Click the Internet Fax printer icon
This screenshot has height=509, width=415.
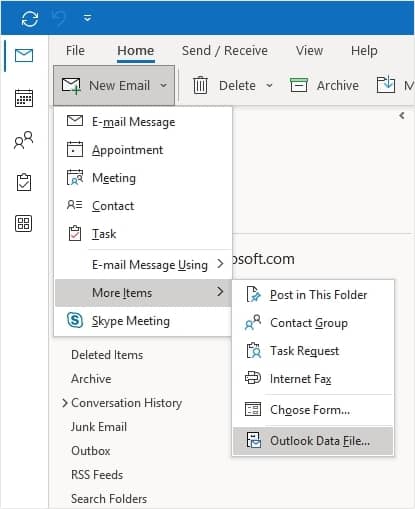(253, 378)
